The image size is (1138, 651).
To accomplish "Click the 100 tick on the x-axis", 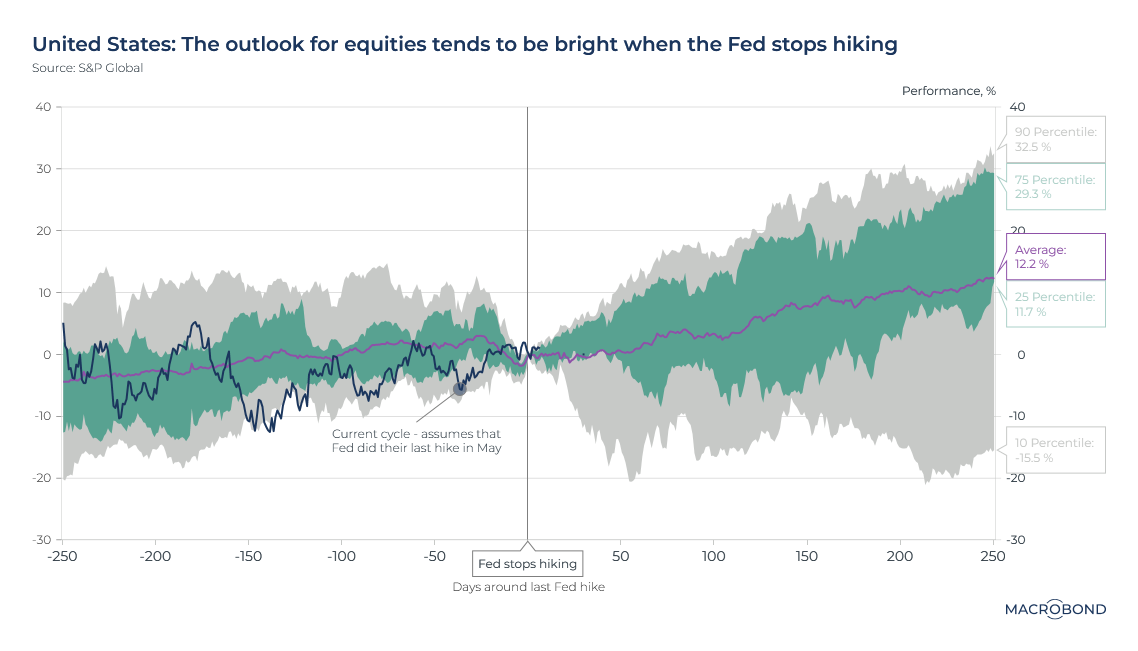I will click(x=714, y=556).
